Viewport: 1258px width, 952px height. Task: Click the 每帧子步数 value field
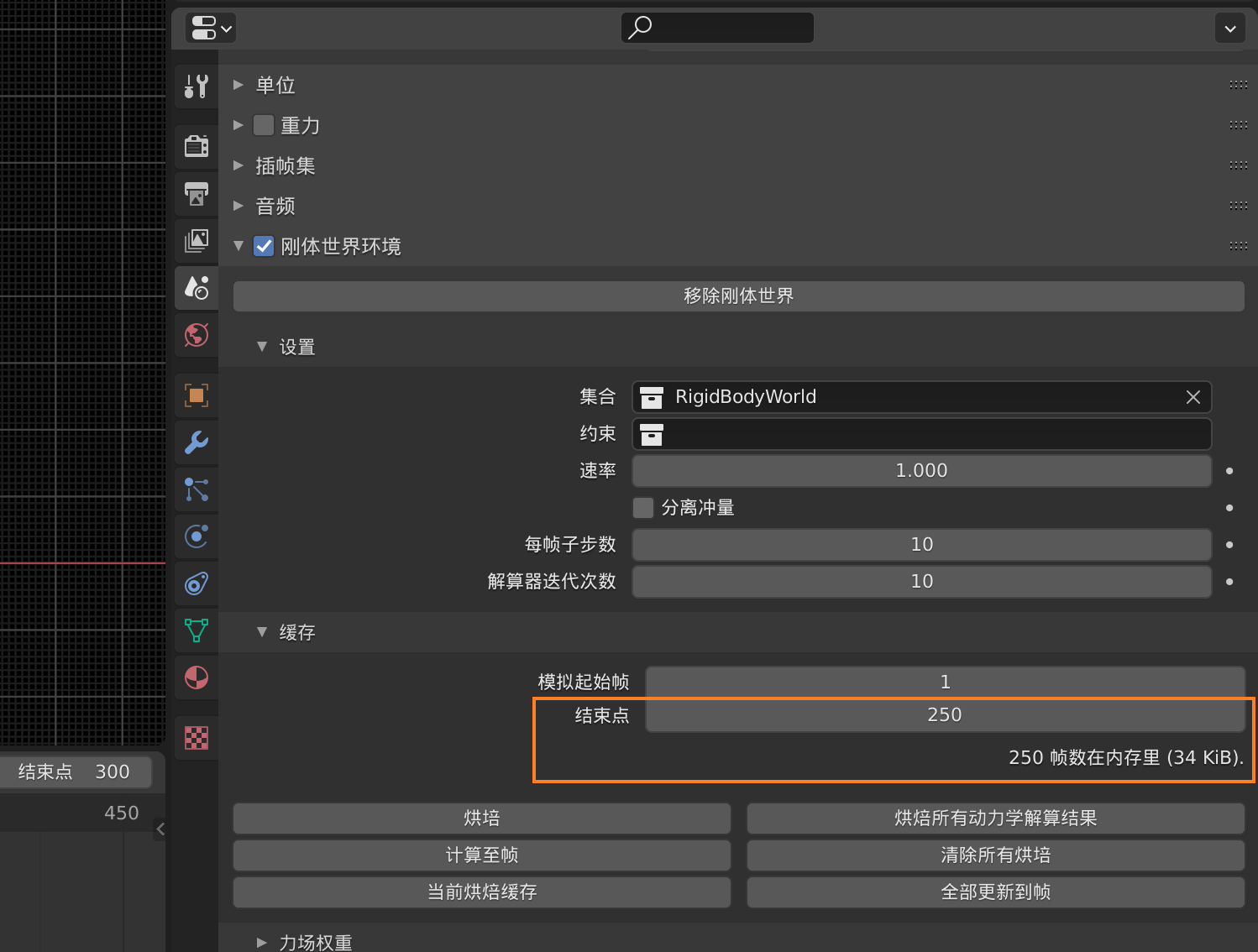(922, 545)
